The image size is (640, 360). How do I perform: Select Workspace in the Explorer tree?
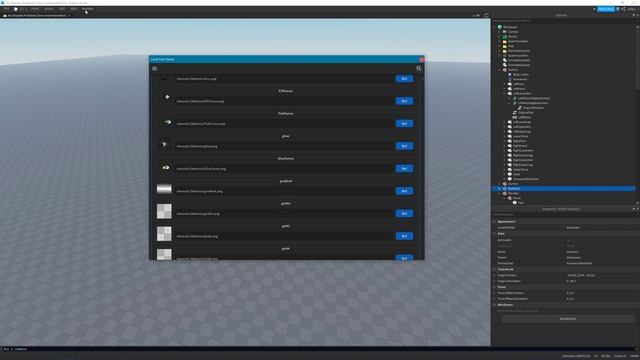[x=510, y=27]
